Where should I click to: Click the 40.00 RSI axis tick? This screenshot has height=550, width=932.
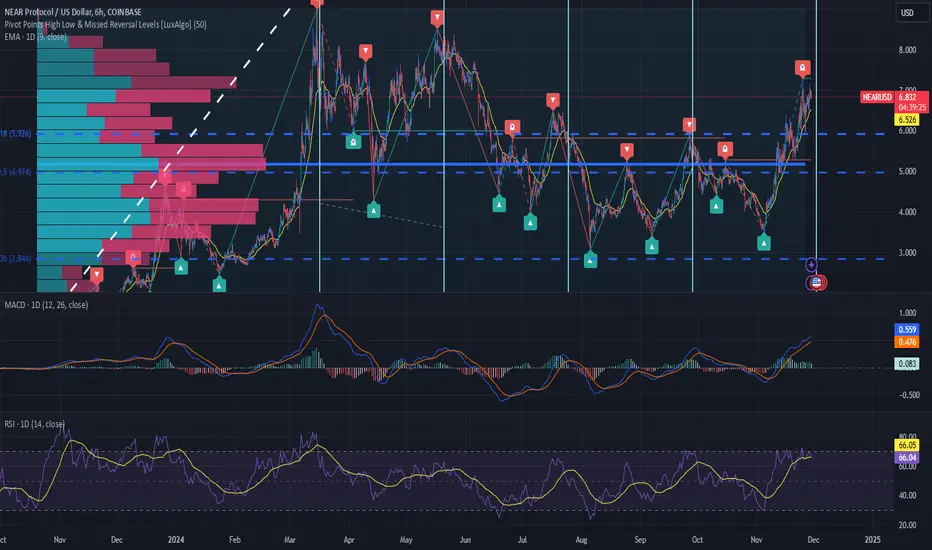coord(907,495)
